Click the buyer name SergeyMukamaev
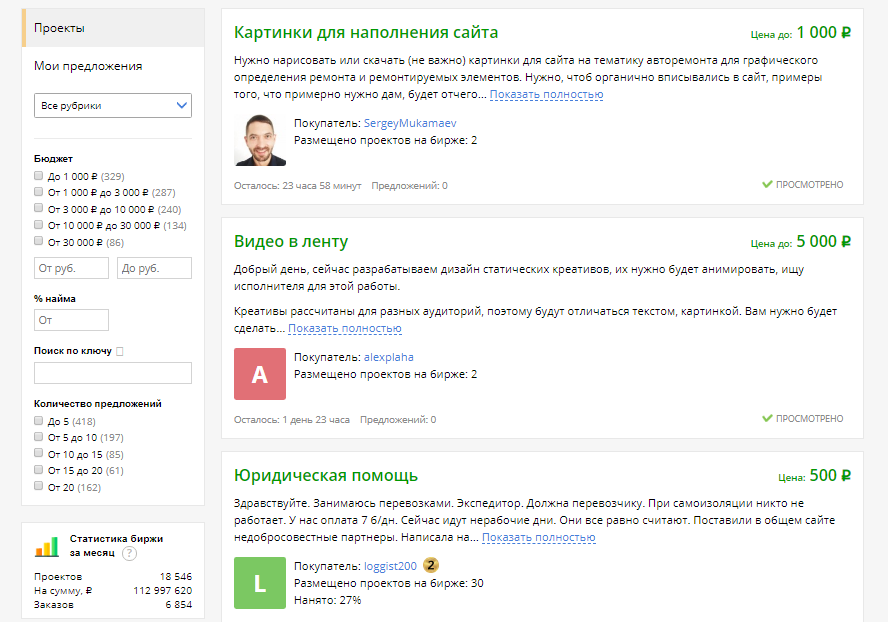Screen dimensions: 888x622 [408, 121]
